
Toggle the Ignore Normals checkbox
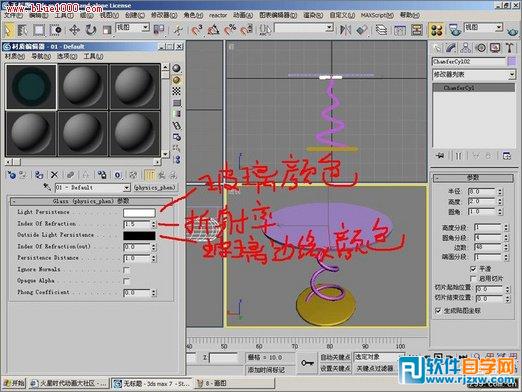pos(127,270)
